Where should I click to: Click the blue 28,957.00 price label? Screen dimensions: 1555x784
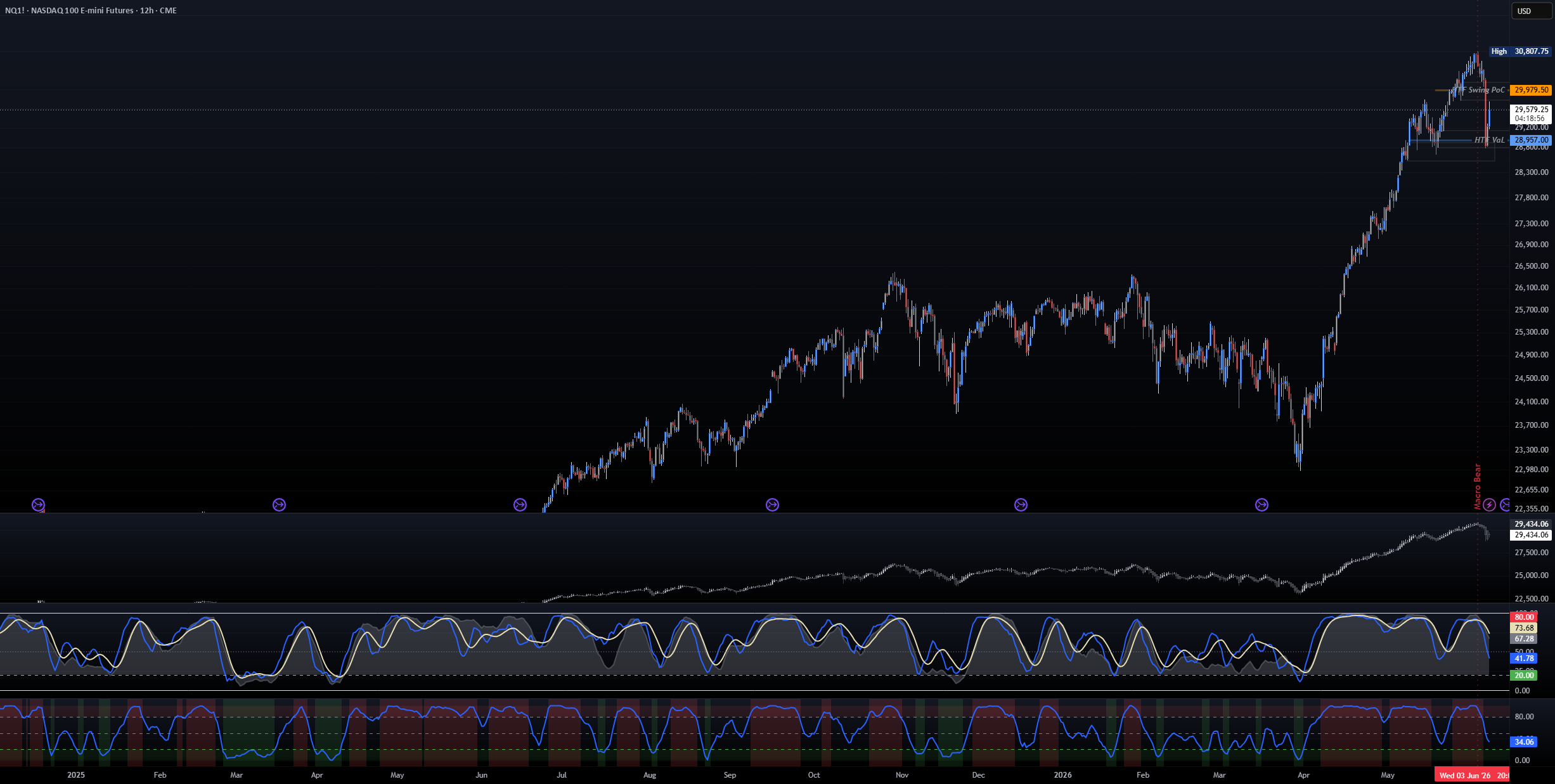coord(1531,140)
